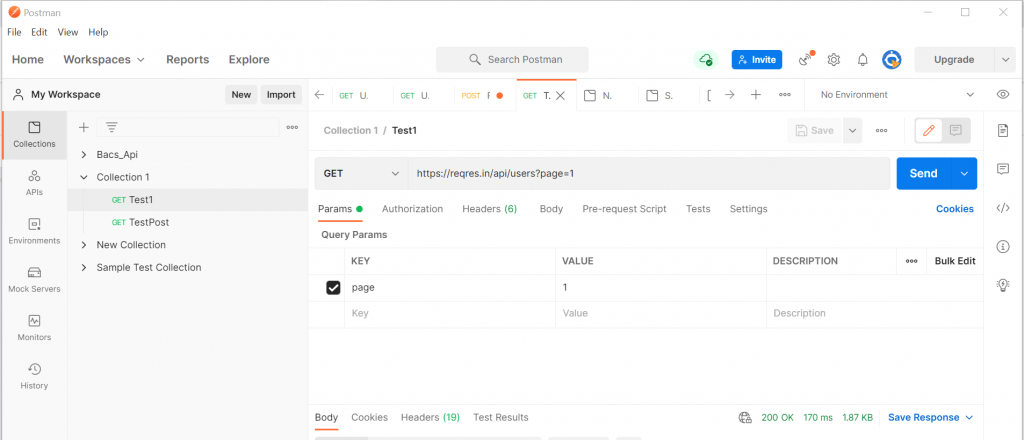Open the History sidebar panel
1024x440 pixels.
tap(34, 377)
